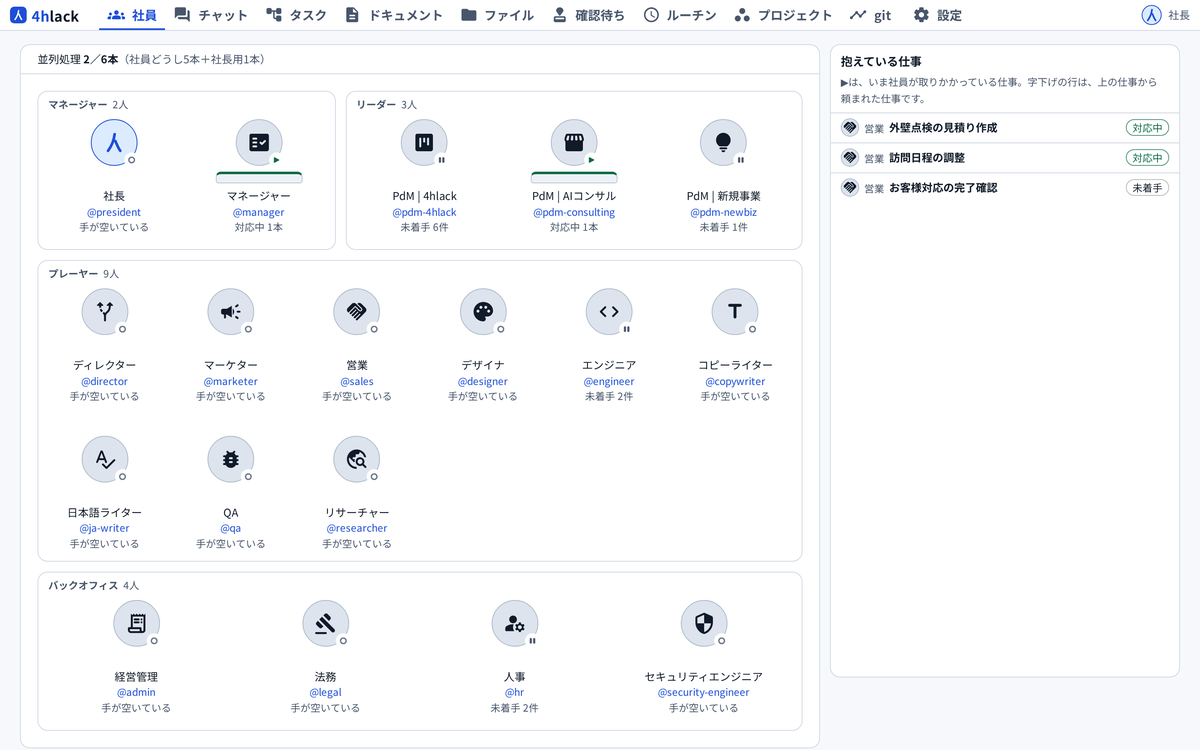Select the ディレクター branching arrows icon

[x=105, y=312]
